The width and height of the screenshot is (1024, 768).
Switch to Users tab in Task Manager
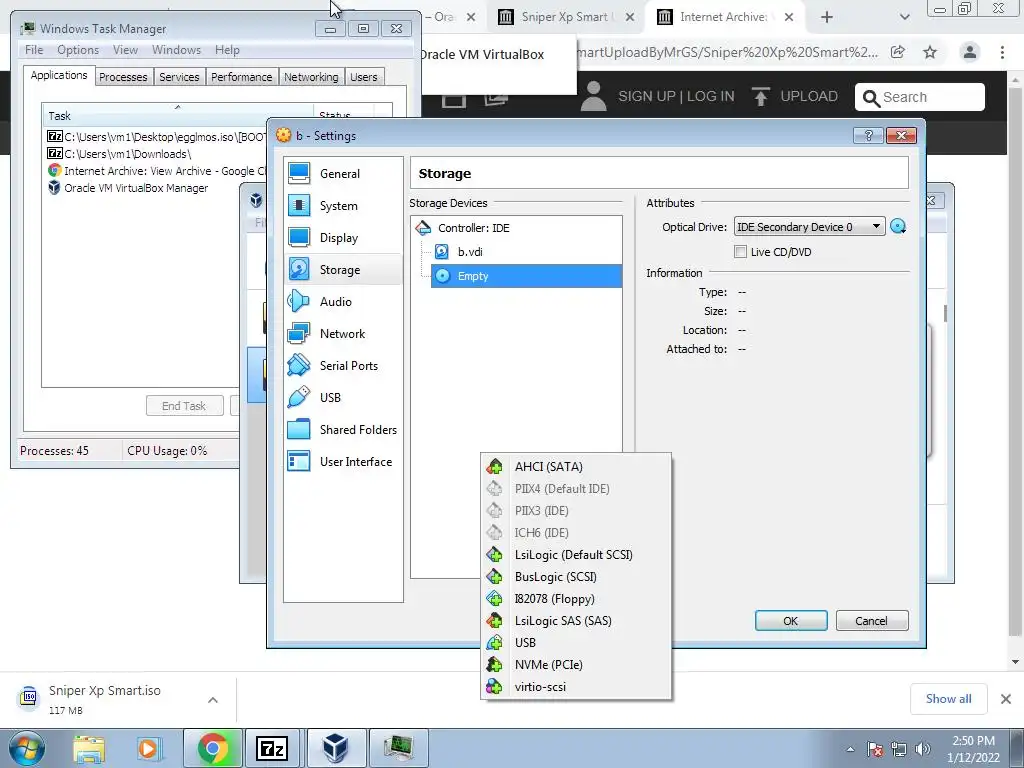364,77
